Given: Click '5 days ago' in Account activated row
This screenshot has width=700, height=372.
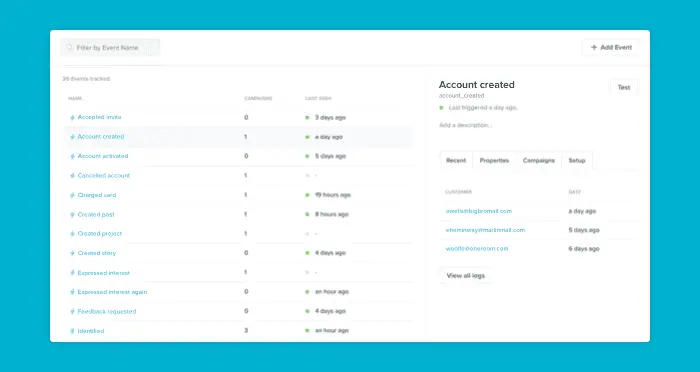Looking at the screenshot, I should click(x=330, y=156).
